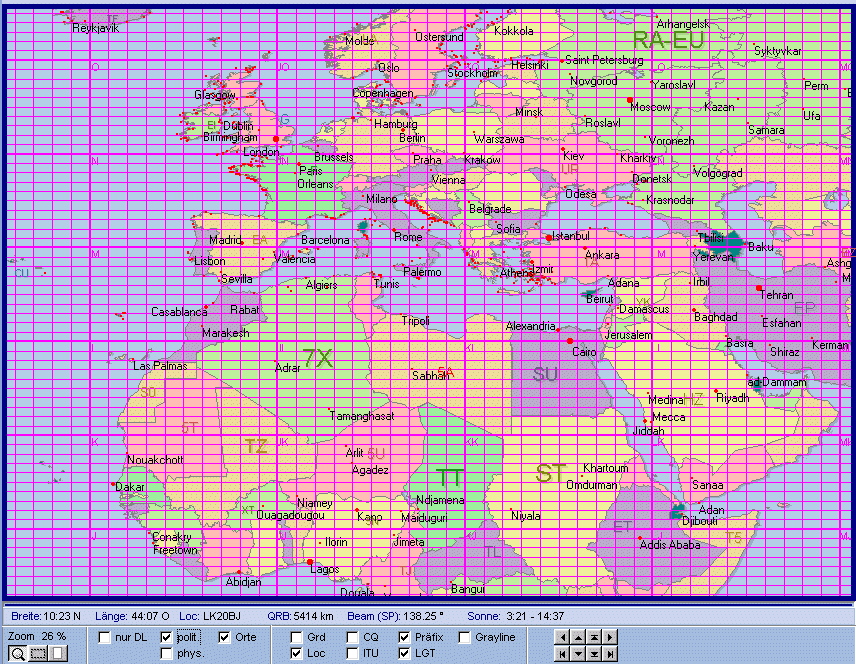Select the dashed rectangle area-zoom tool
The image size is (856, 664).
(x=38, y=653)
